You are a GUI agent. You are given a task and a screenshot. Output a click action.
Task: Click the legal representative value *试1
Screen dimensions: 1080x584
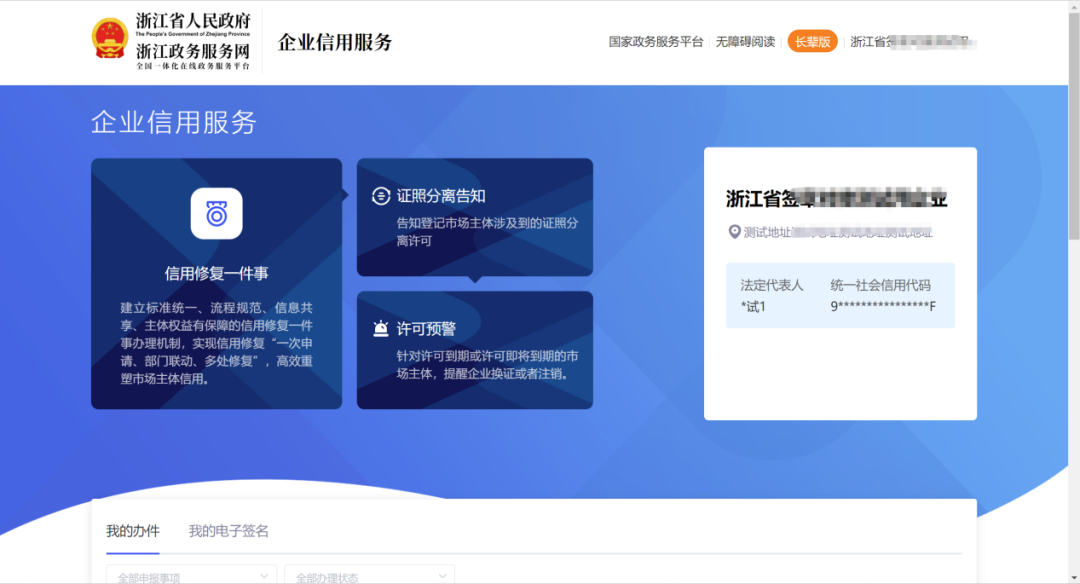coord(753,306)
